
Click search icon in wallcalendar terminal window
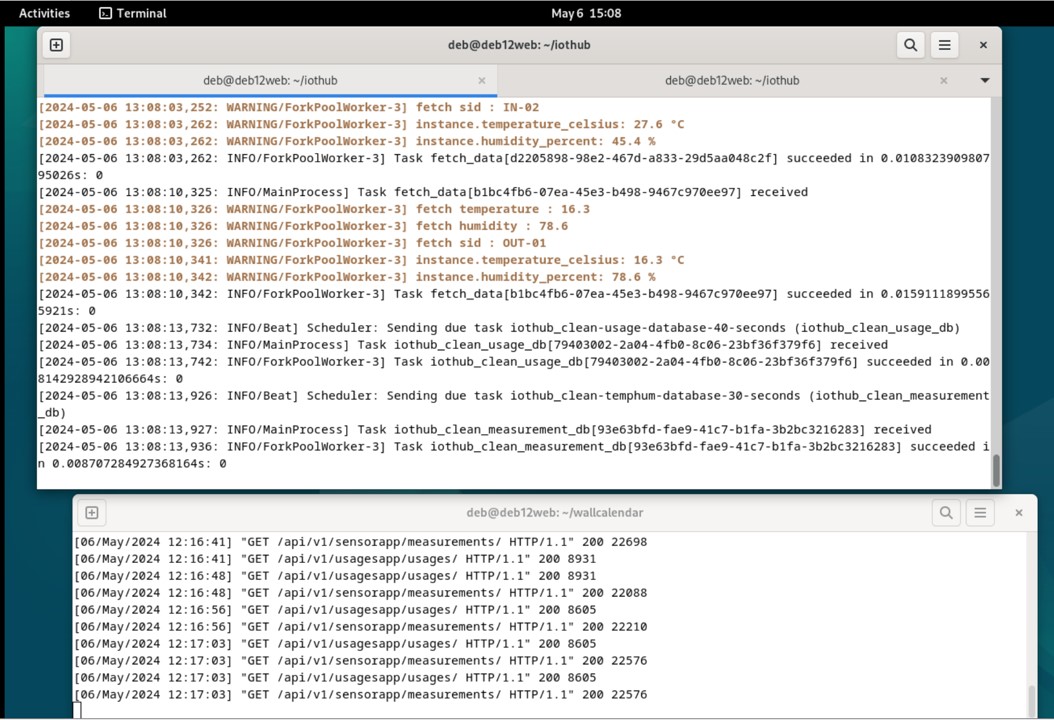tap(946, 513)
